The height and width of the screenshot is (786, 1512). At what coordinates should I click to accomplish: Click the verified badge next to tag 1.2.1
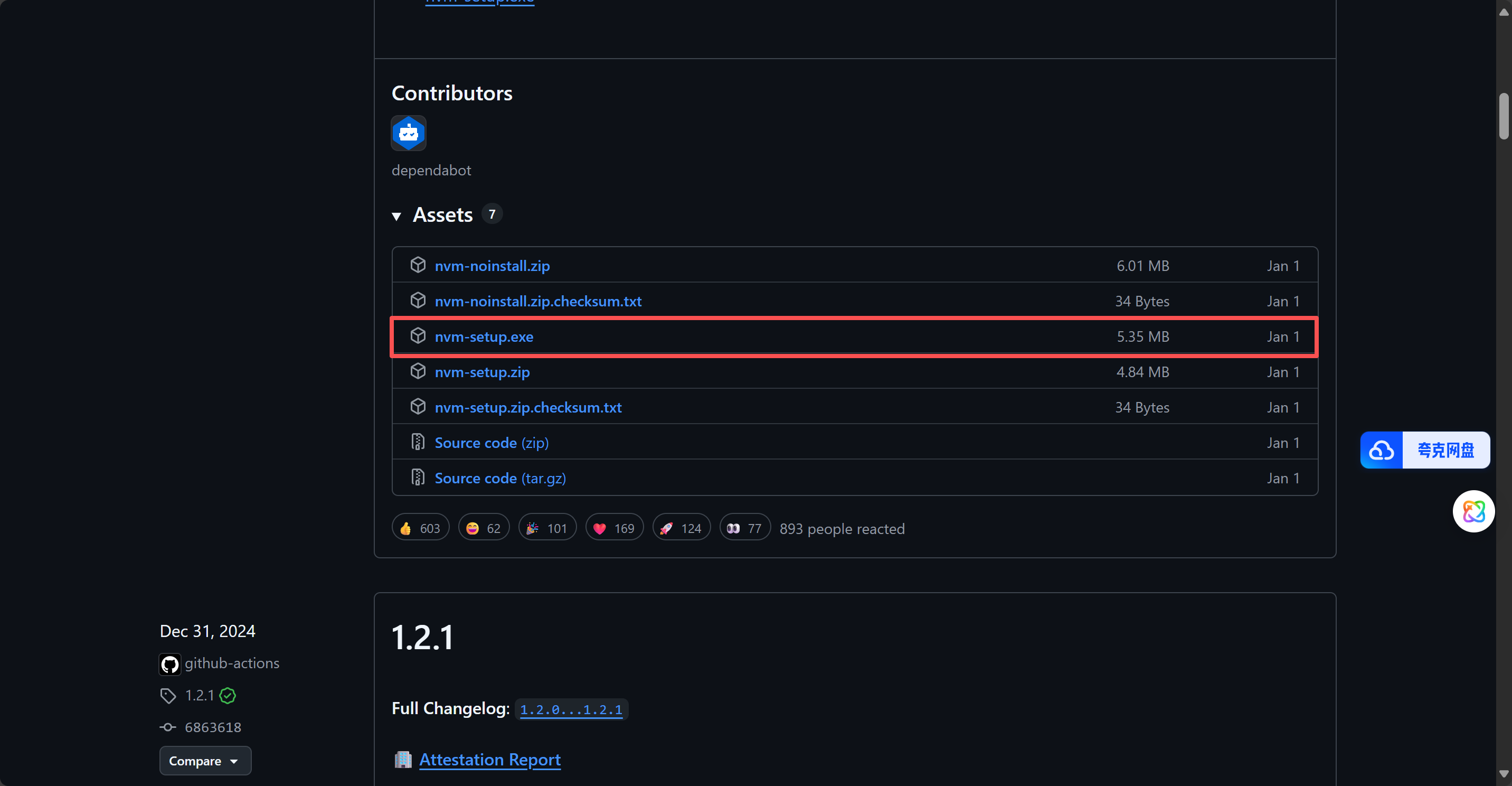click(228, 696)
